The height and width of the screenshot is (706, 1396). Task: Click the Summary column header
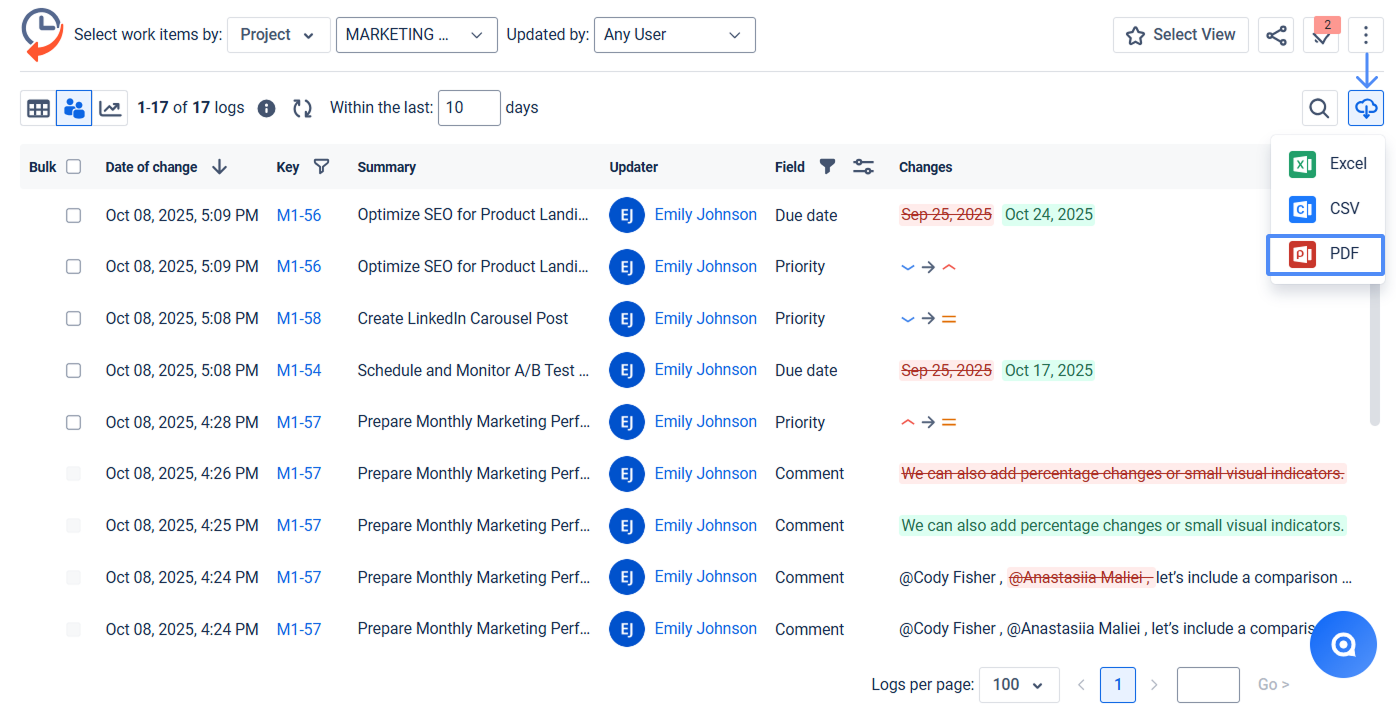(387, 167)
